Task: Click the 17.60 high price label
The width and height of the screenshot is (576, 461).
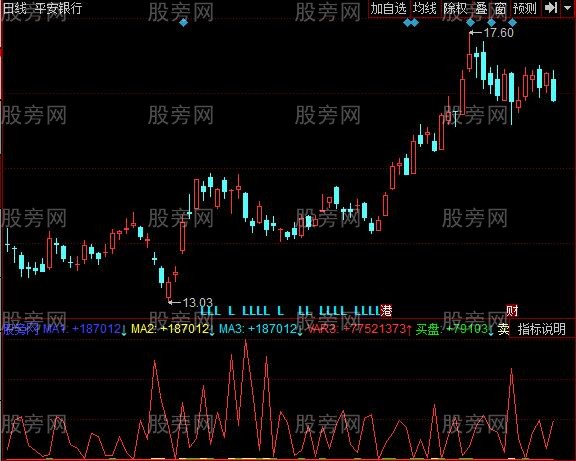Action: click(499, 33)
